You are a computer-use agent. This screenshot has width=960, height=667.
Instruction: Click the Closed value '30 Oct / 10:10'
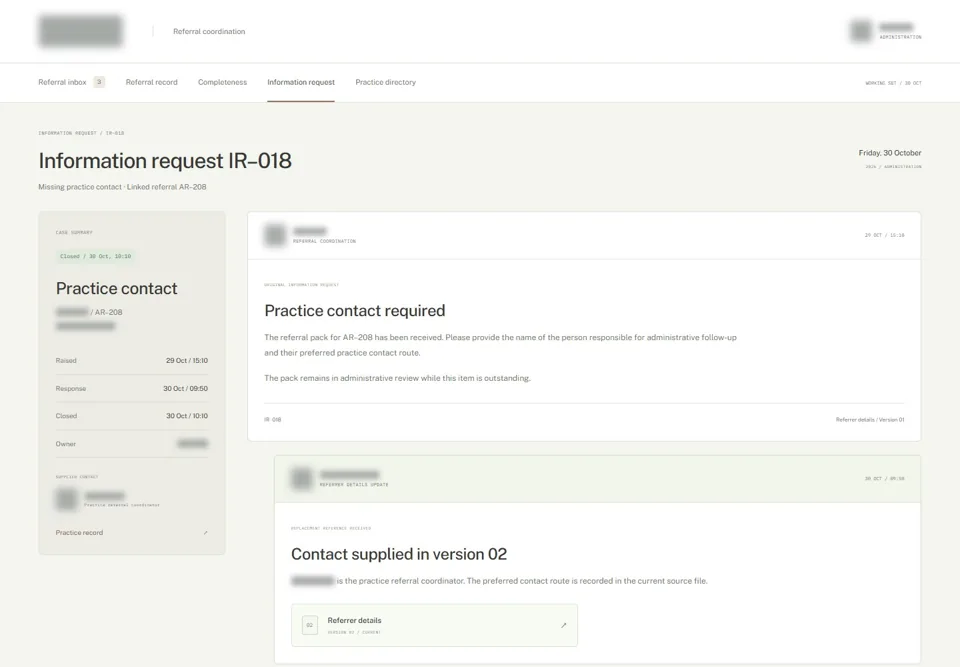point(187,416)
